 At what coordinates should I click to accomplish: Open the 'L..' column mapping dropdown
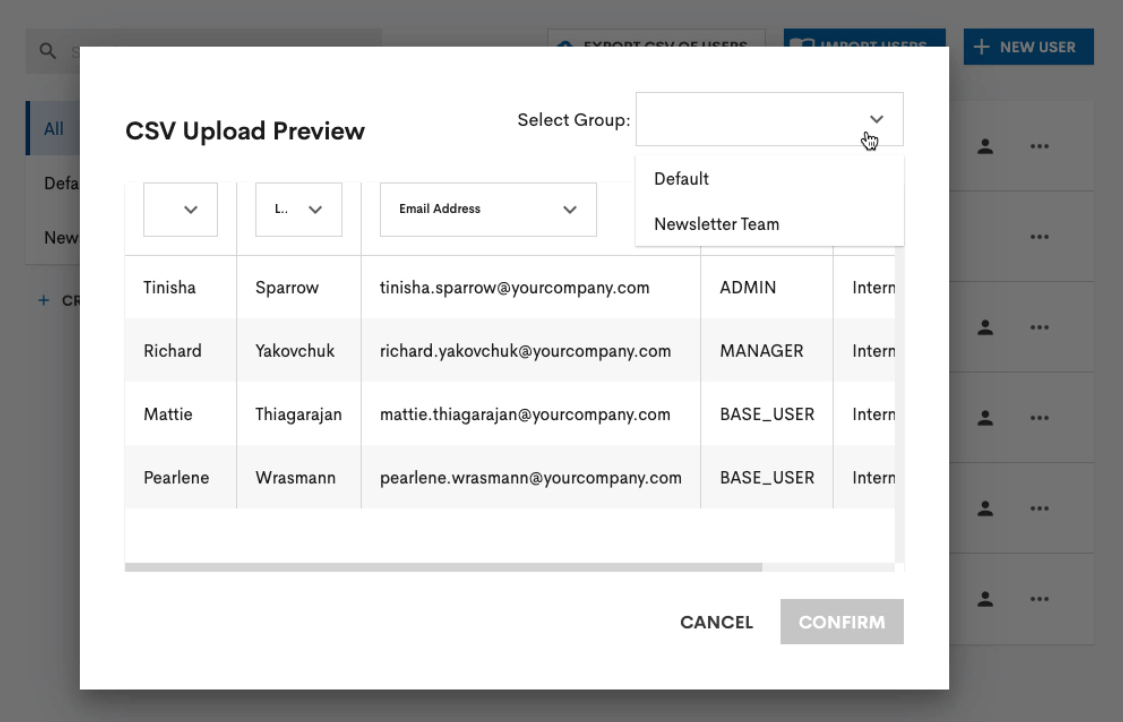299,209
